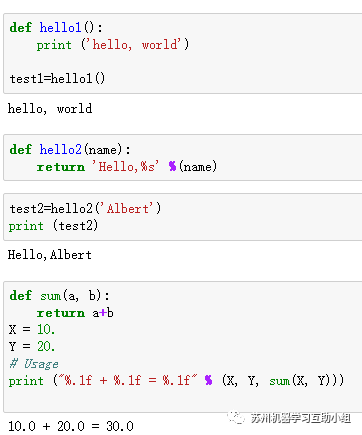Image resolution: width=362 pixels, height=435 pixels.
Task: Click the test1=hello1() code line
Action: [x=57, y=79]
